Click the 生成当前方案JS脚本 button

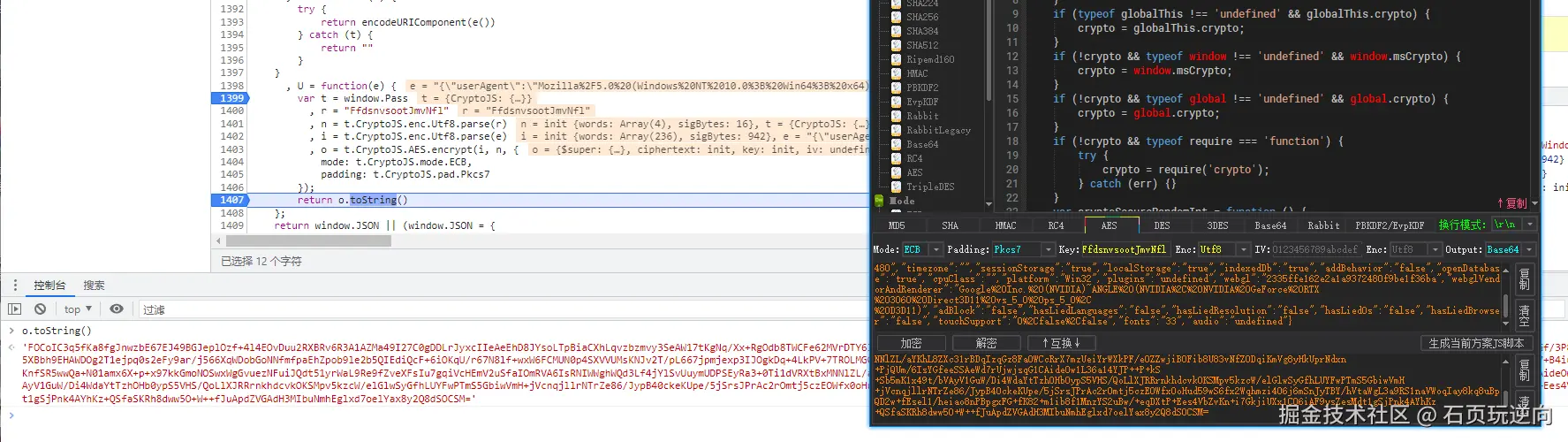pos(1475,342)
